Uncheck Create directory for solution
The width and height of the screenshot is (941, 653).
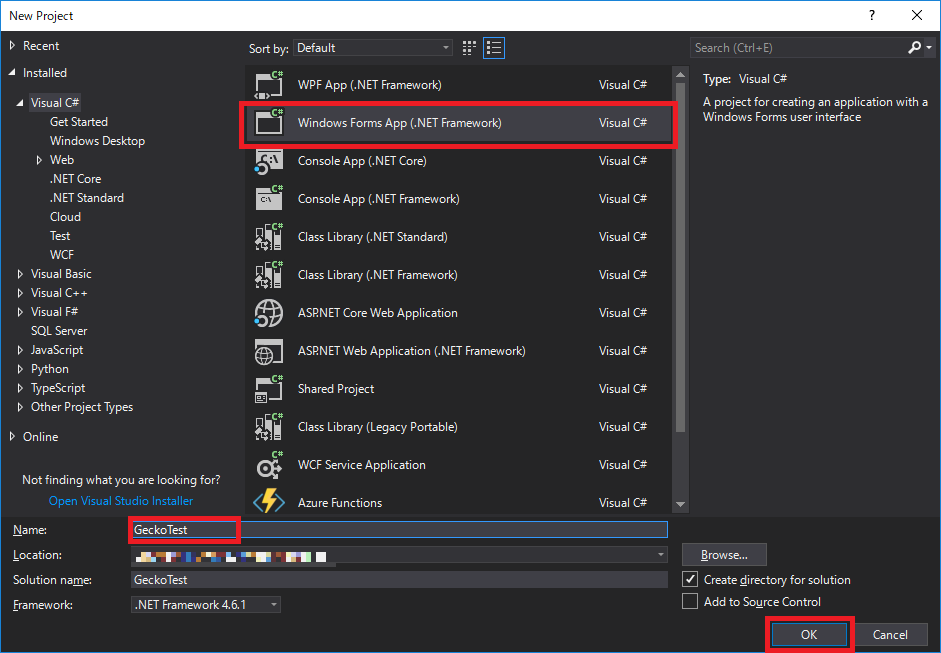pos(690,579)
